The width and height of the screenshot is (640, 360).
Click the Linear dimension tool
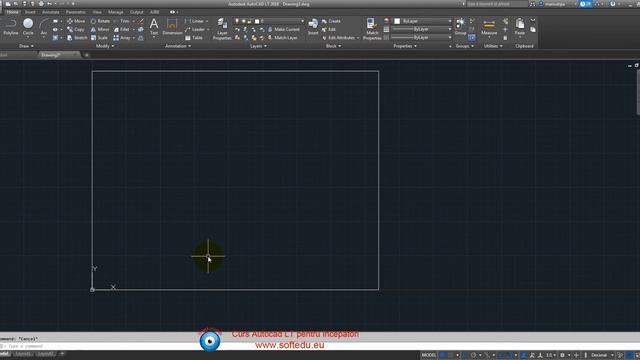[x=195, y=21]
